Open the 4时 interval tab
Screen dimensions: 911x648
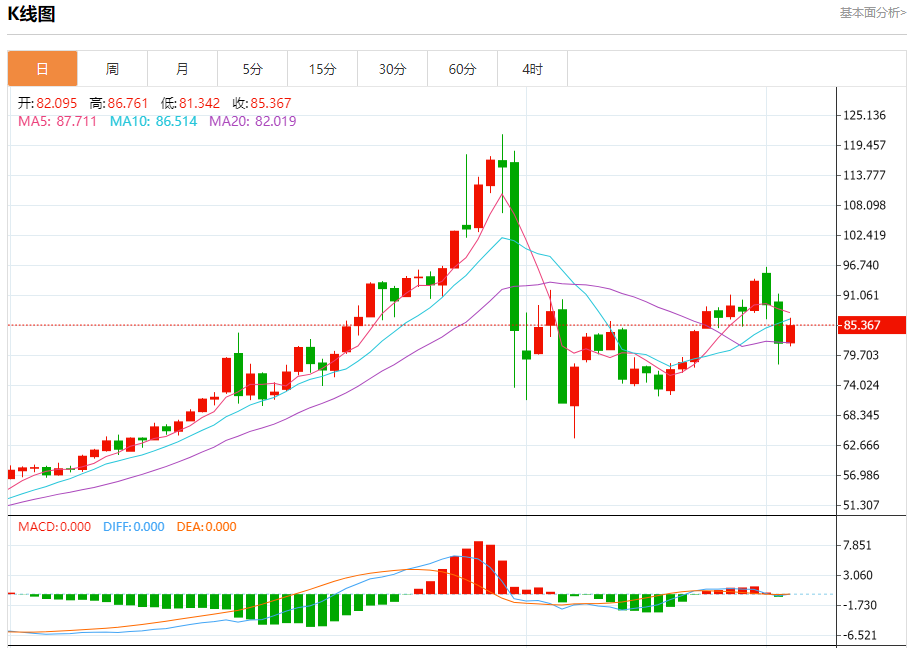[532, 69]
